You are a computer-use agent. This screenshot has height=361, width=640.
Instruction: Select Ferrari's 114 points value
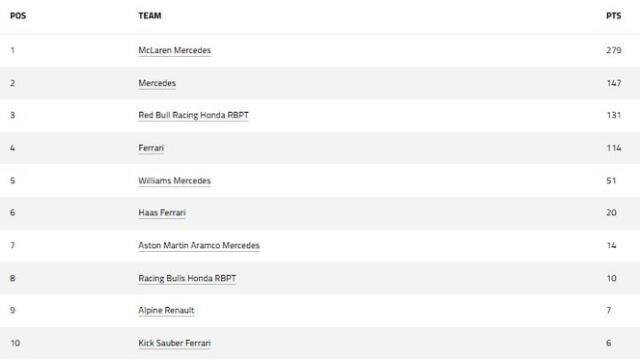614,148
